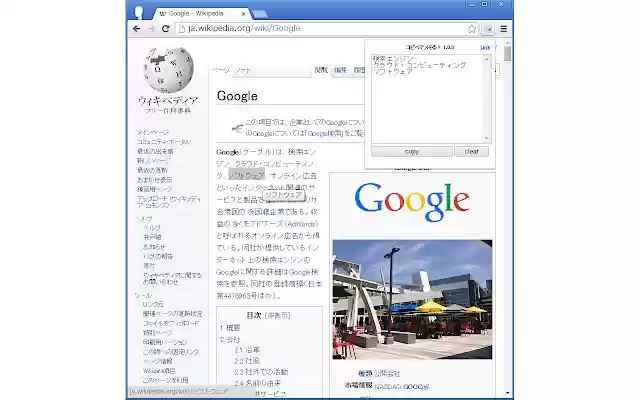This screenshot has height=400, width=640.
Task: Reload the Wikipedia page
Action: [165, 29]
